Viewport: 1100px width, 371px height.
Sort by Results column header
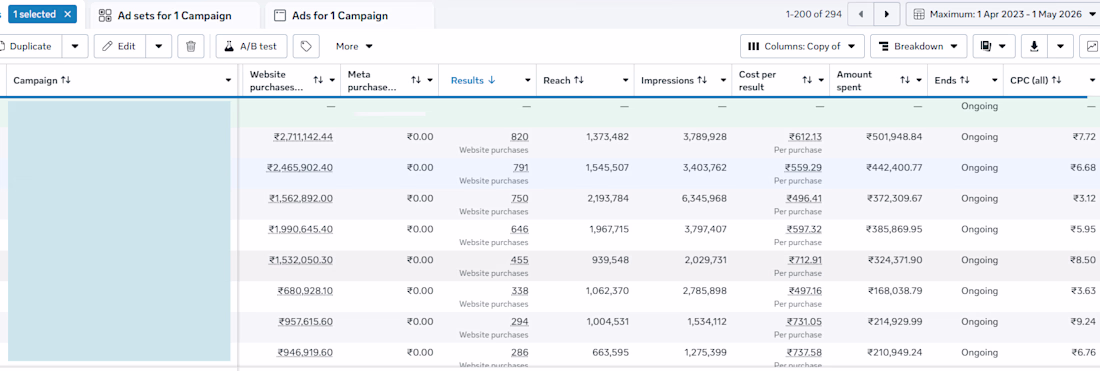coord(473,81)
